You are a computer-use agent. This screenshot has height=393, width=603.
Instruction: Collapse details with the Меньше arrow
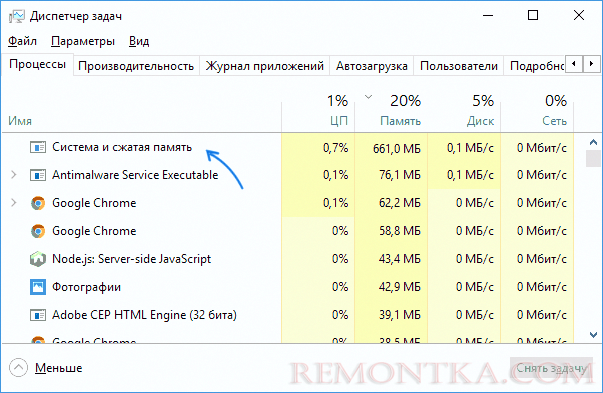18,368
